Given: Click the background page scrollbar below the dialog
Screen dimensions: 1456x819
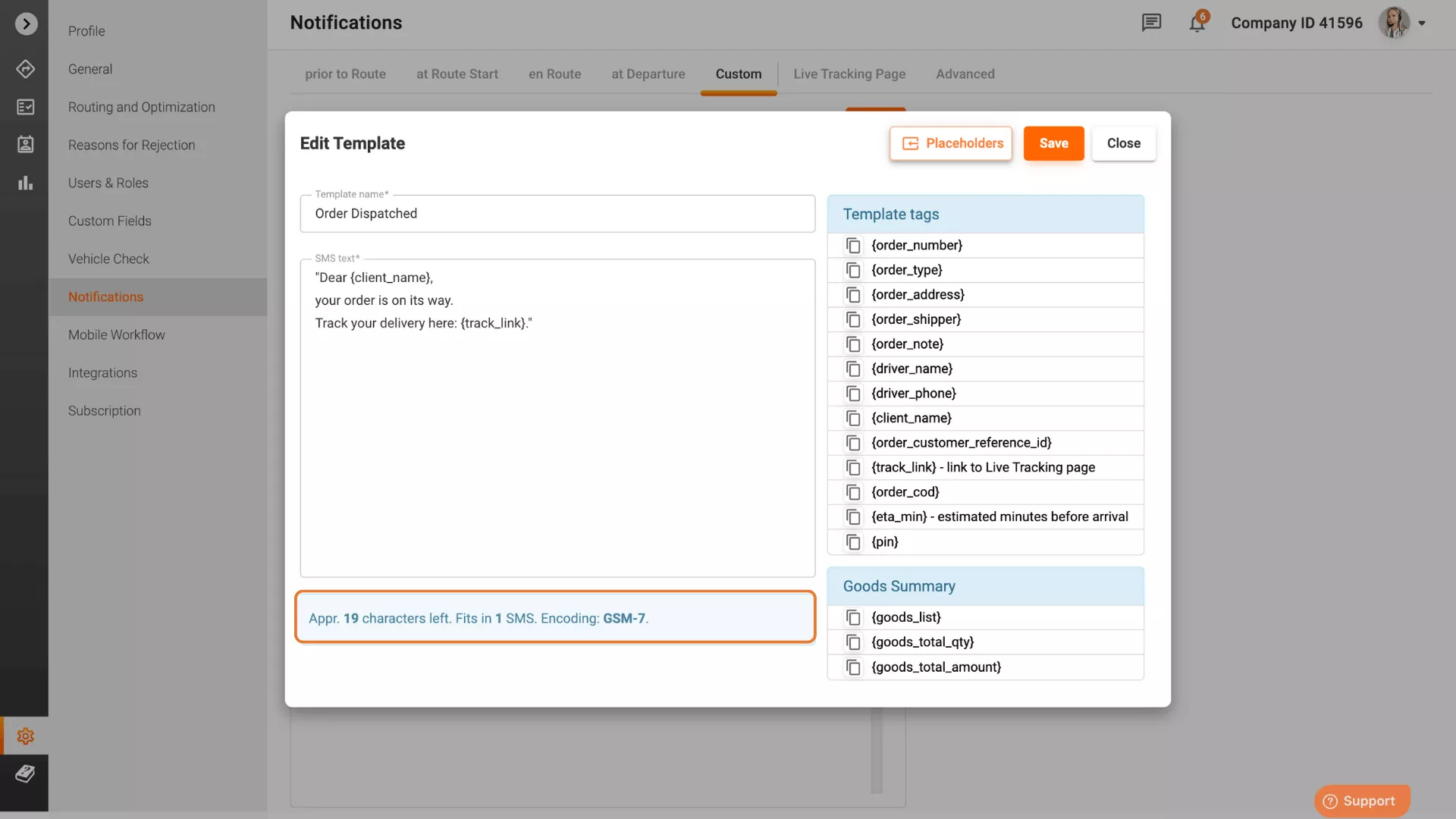Looking at the screenshot, I should click(877, 751).
